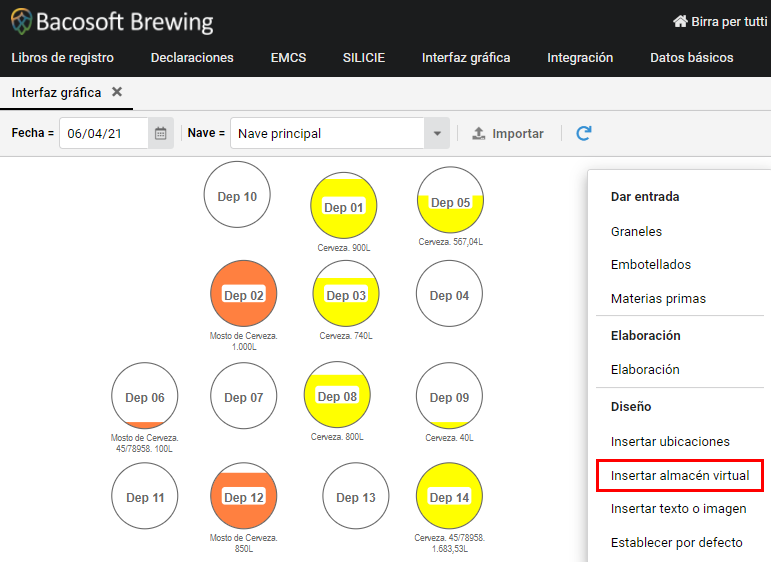Select the Dep 05 tank circle
The width and height of the screenshot is (771, 562).
pos(450,200)
